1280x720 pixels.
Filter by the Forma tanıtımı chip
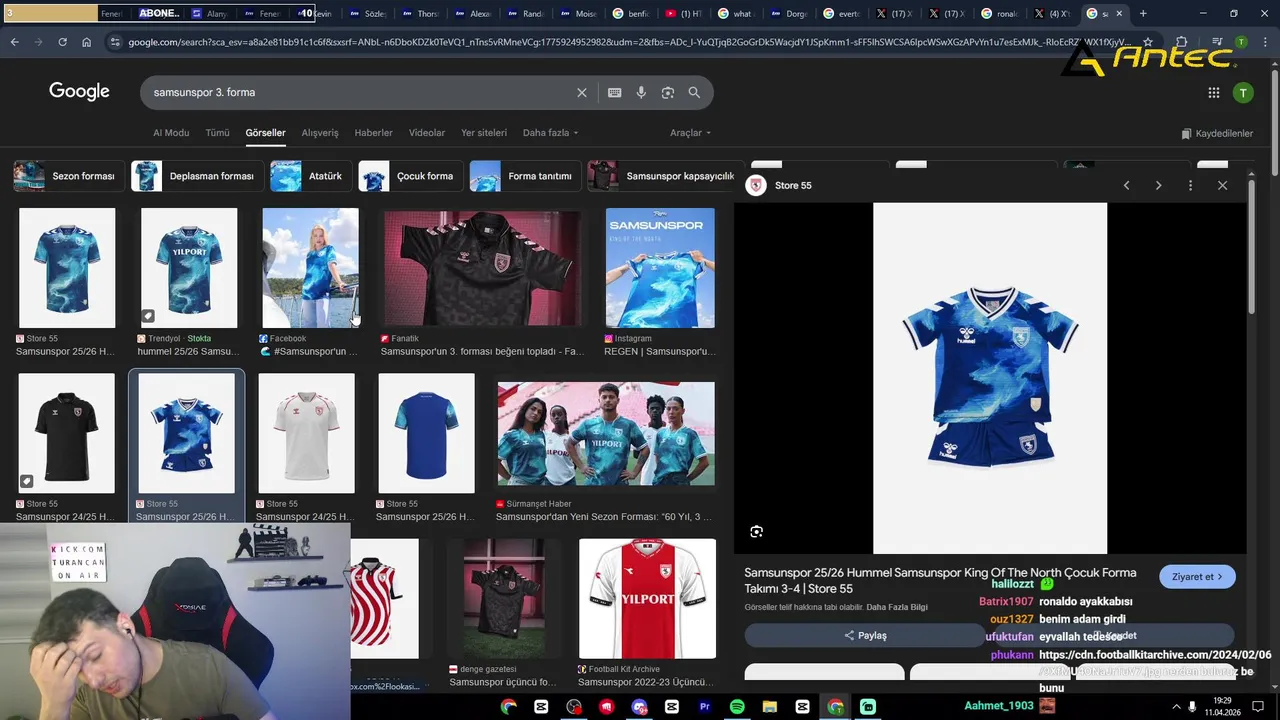tap(525, 176)
